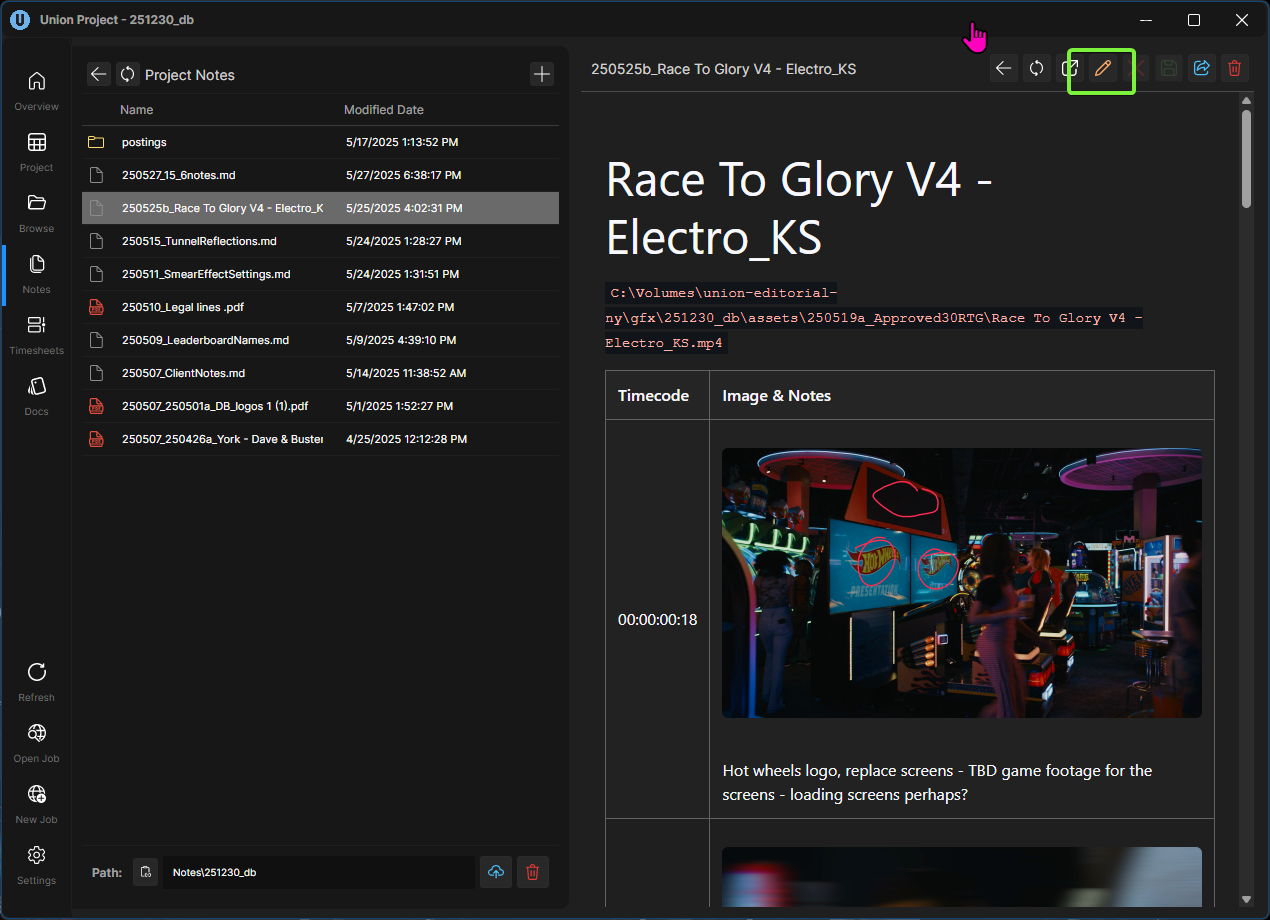Screen dimensions: 1270x920
Task: Sort files by the Name column header
Action: (x=137, y=110)
